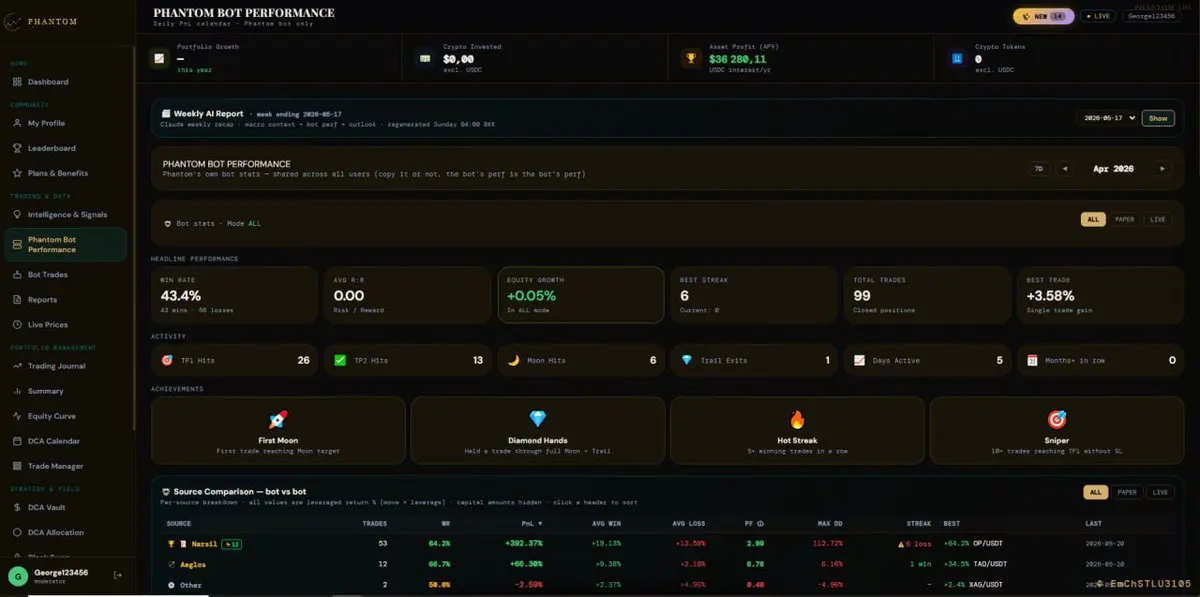The image size is (1200, 597).
Task: Open the Hot Streak achievement card
Action: [x=797, y=431]
